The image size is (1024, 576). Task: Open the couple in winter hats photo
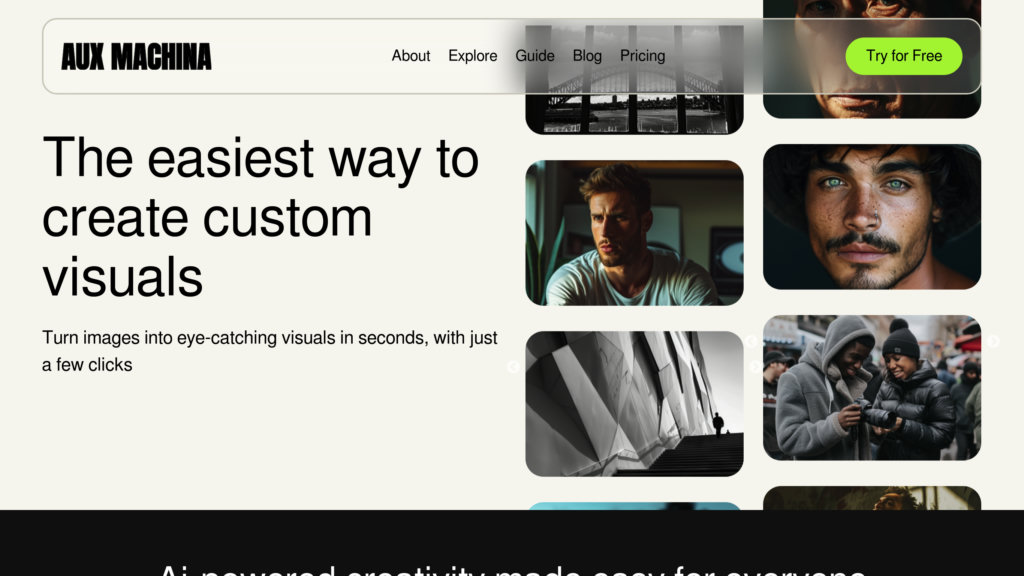(872, 388)
